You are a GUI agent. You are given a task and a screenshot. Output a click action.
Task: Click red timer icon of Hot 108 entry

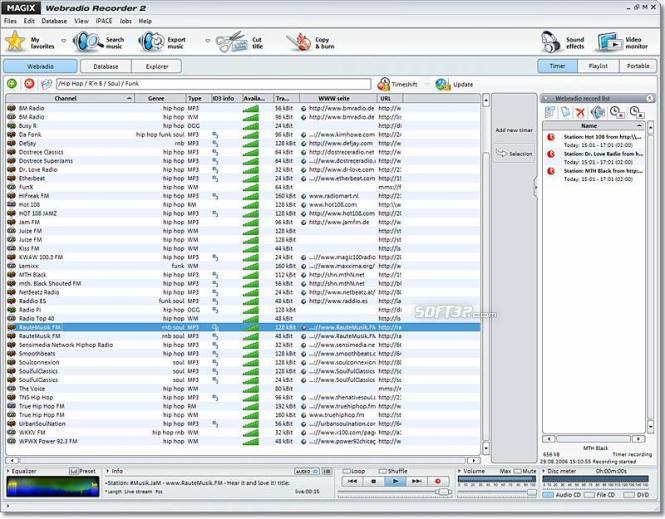point(551,137)
